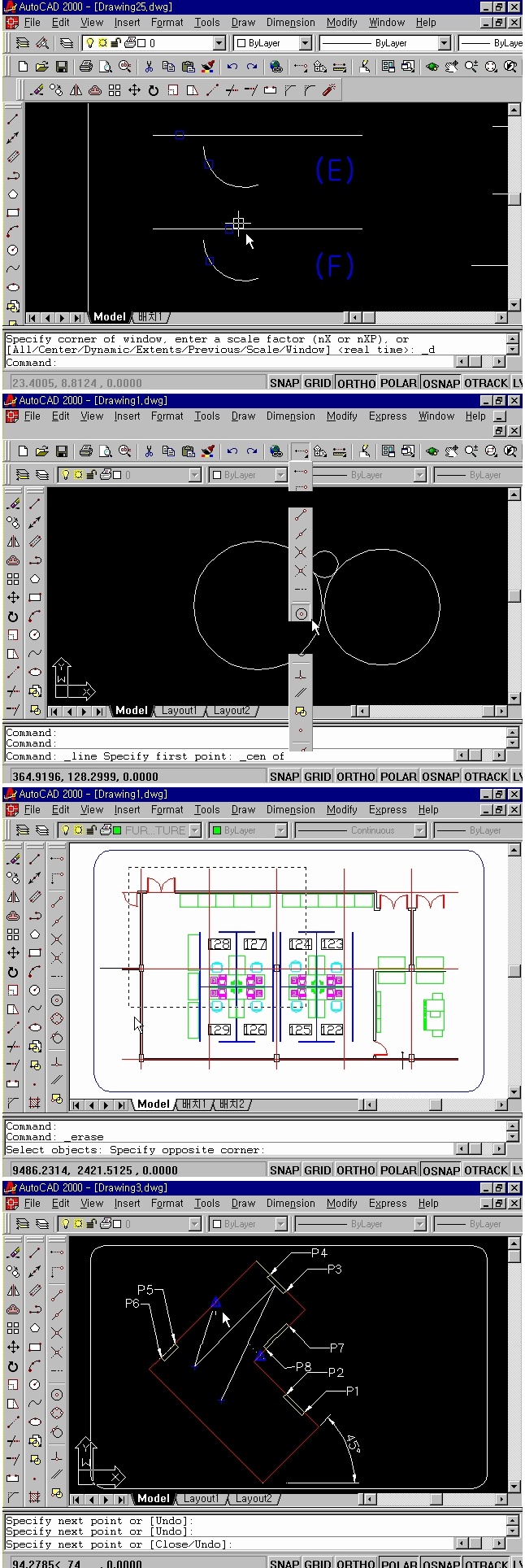Click horizontal scrollbar thumb in floor-plan window
The height and width of the screenshot is (1568, 525).
pos(436,1105)
